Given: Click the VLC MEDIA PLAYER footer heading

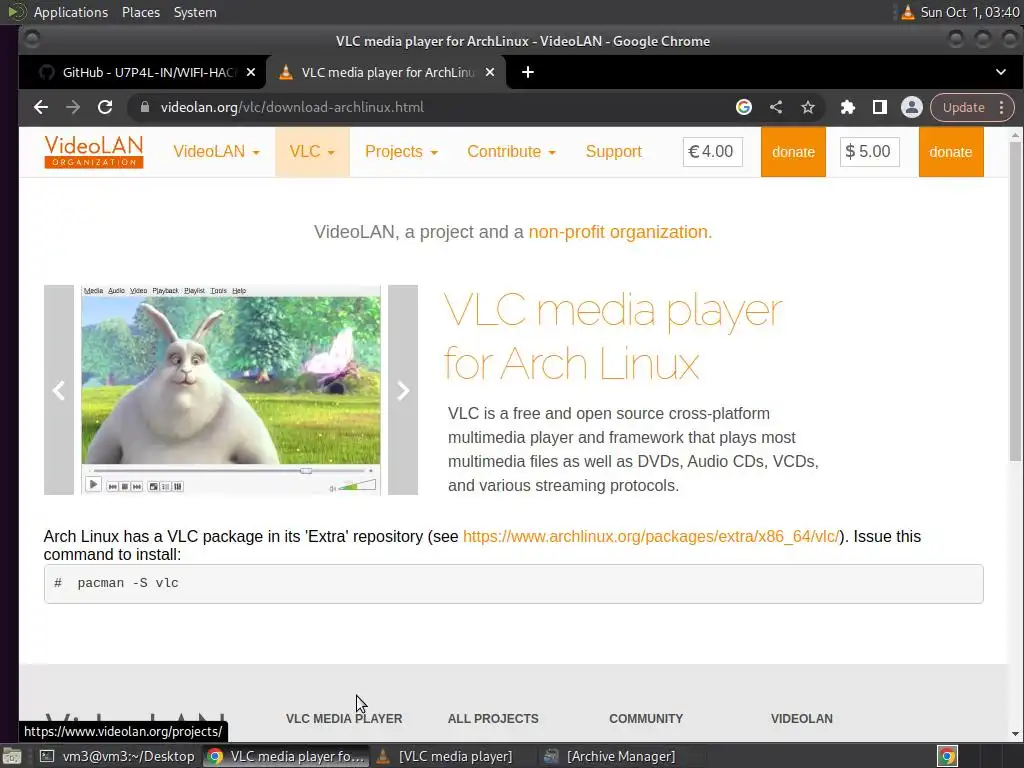Looking at the screenshot, I should (344, 718).
